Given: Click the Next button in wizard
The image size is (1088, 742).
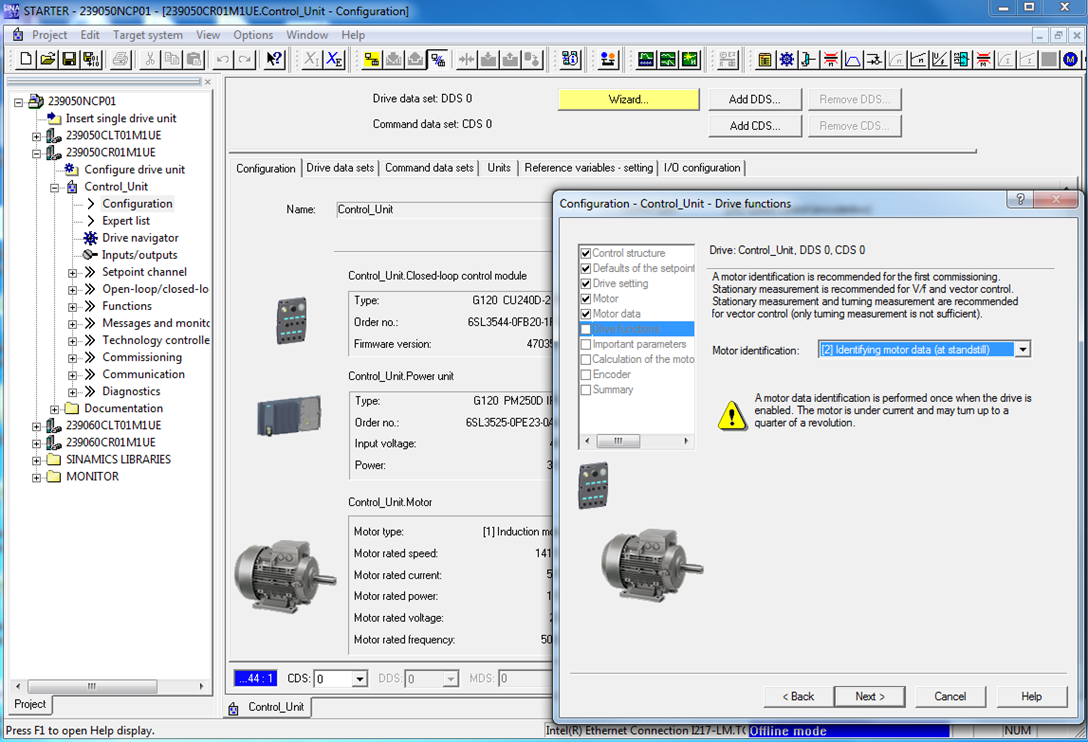Looking at the screenshot, I should [x=869, y=696].
